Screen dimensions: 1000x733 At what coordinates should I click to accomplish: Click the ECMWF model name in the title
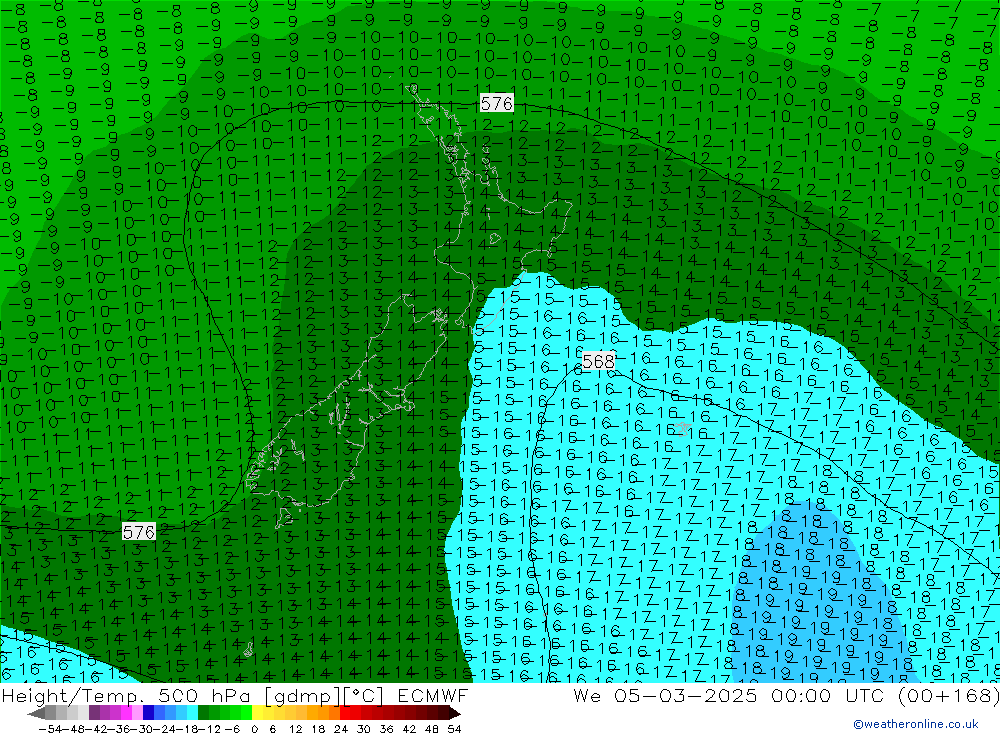(x=433, y=695)
